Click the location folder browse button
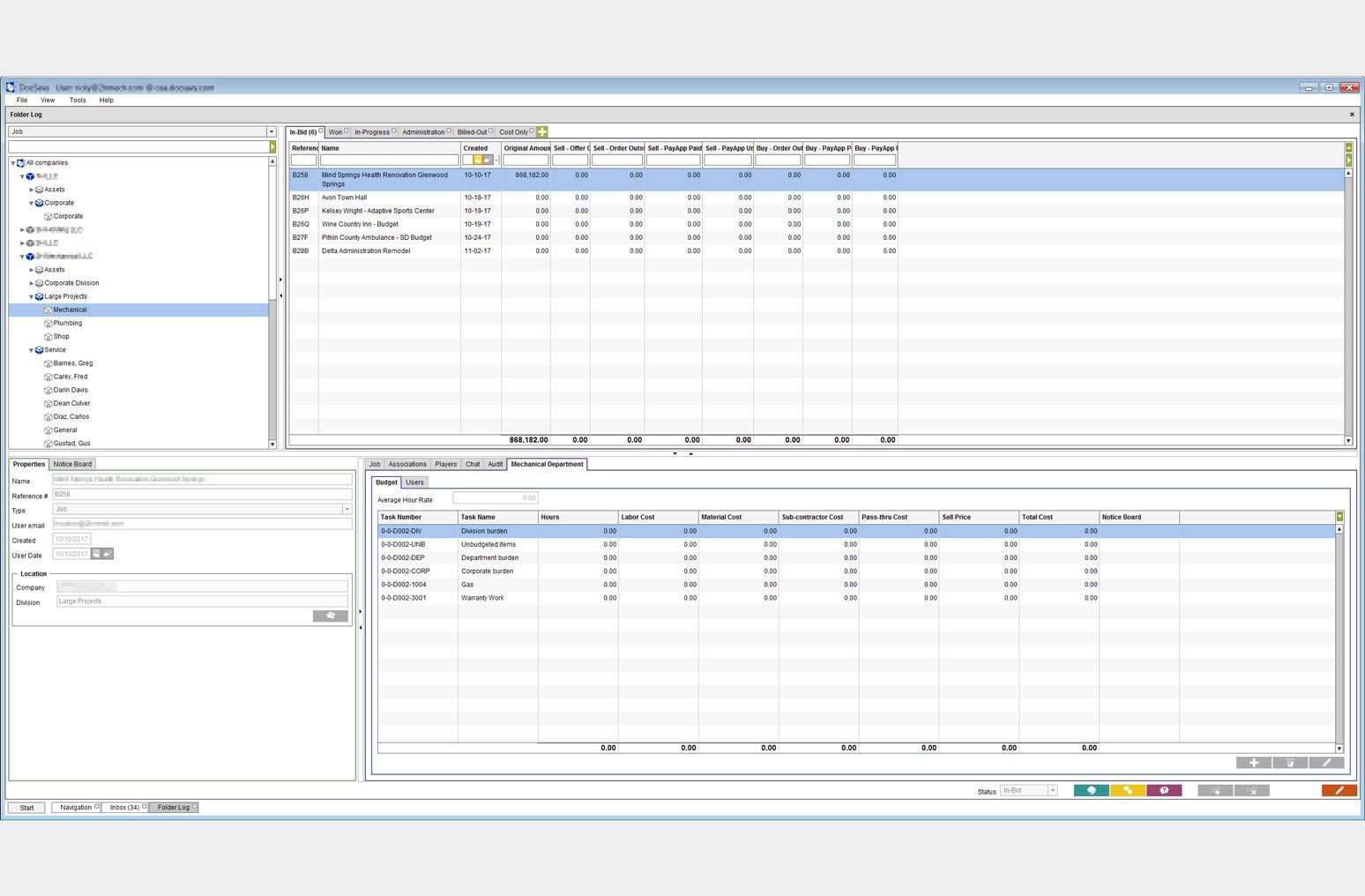Viewport: 1365px width, 896px height. (x=330, y=616)
